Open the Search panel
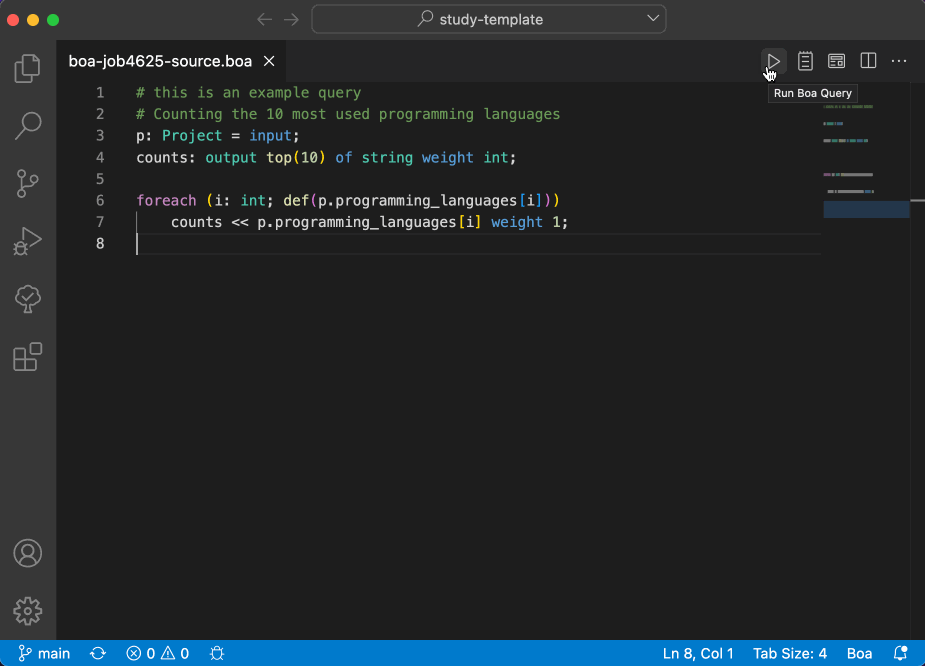The height and width of the screenshot is (666, 925). pos(27,126)
